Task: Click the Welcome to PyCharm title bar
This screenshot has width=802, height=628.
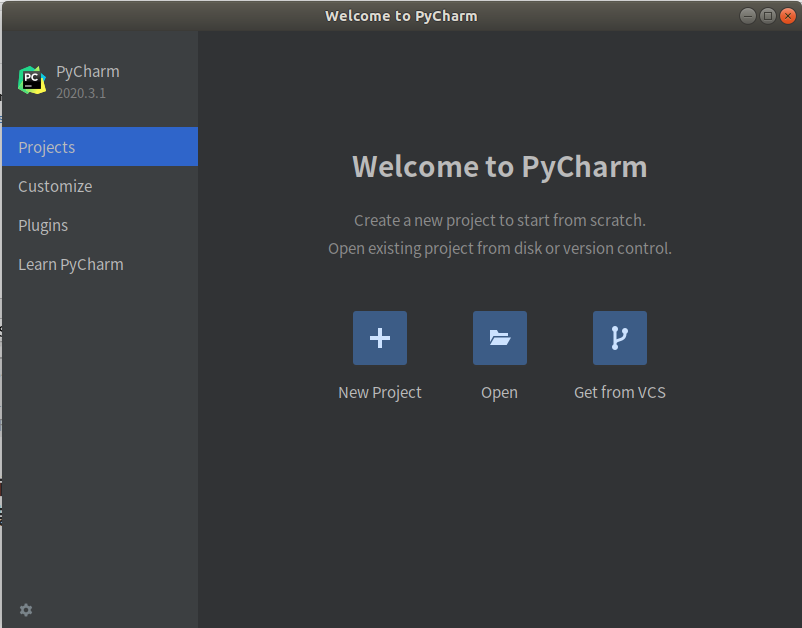Action: 401,16
